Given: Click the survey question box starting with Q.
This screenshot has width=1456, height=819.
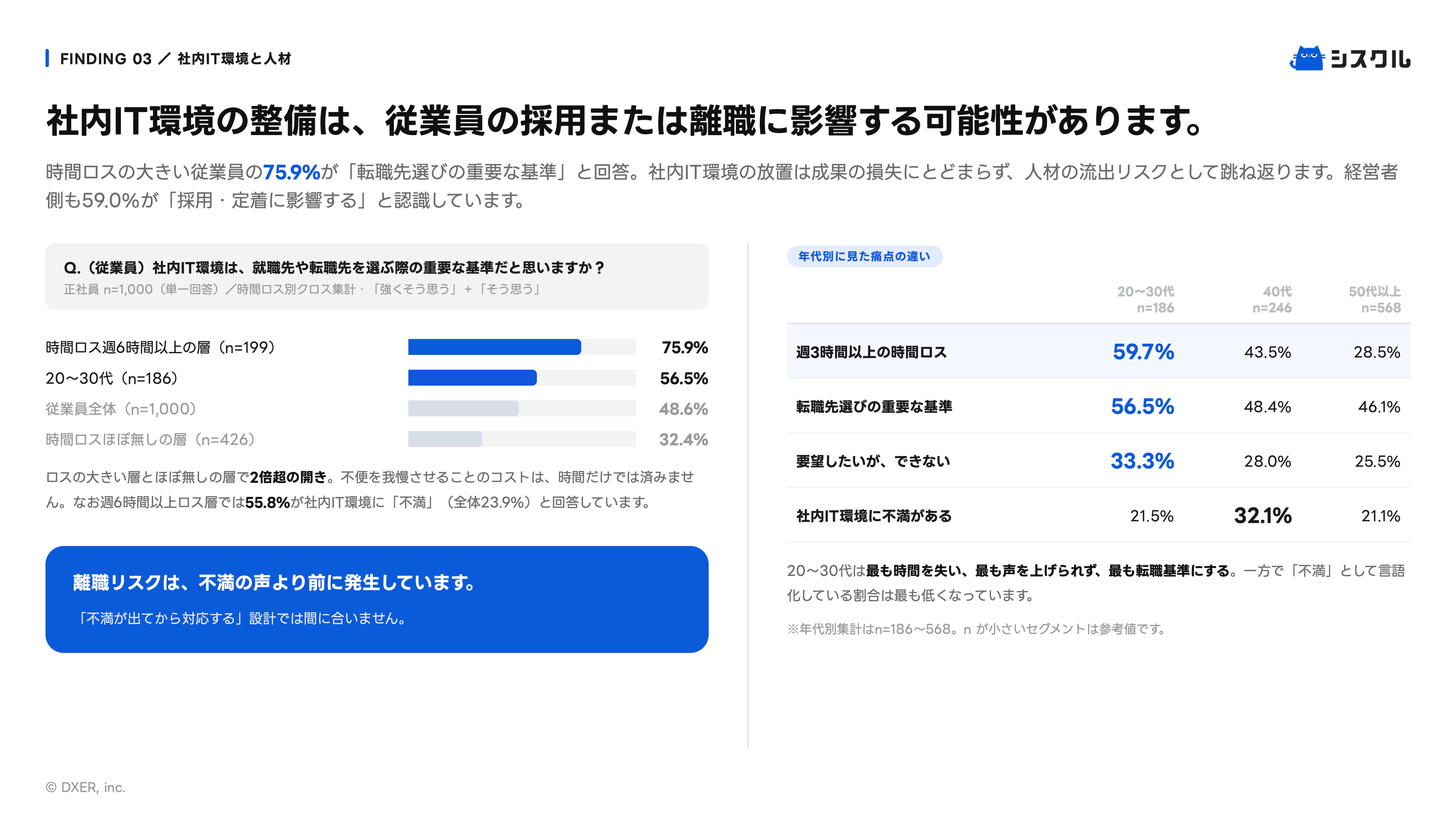Looking at the screenshot, I should tap(377, 276).
